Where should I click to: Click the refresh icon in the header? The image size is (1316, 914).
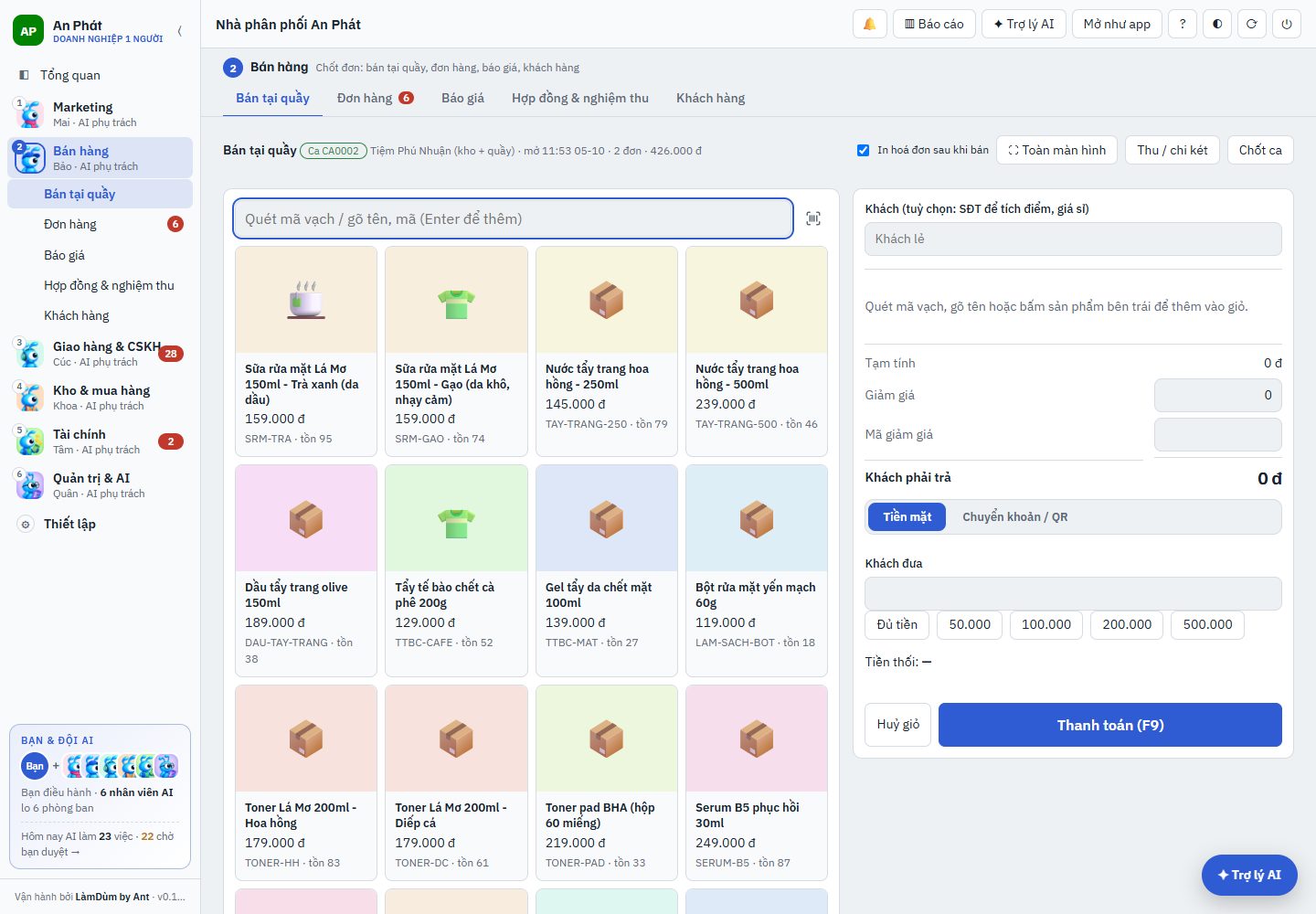tap(1252, 24)
